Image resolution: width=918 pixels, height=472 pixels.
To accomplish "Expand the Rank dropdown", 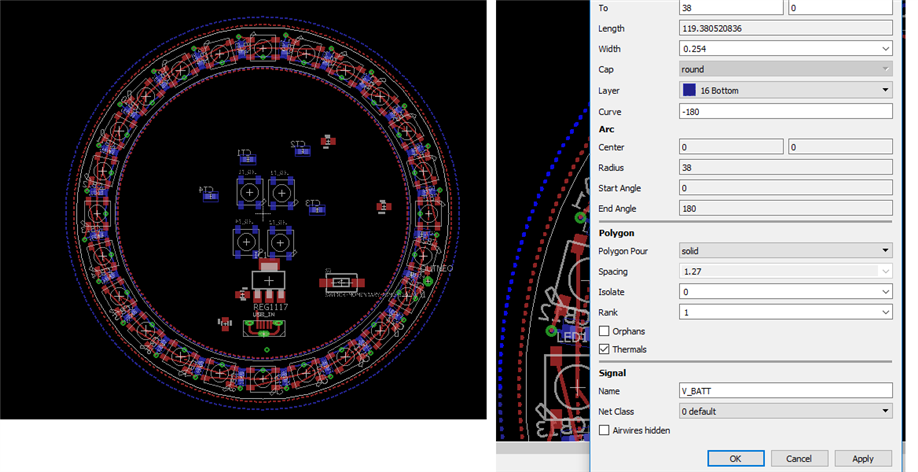I will point(885,312).
